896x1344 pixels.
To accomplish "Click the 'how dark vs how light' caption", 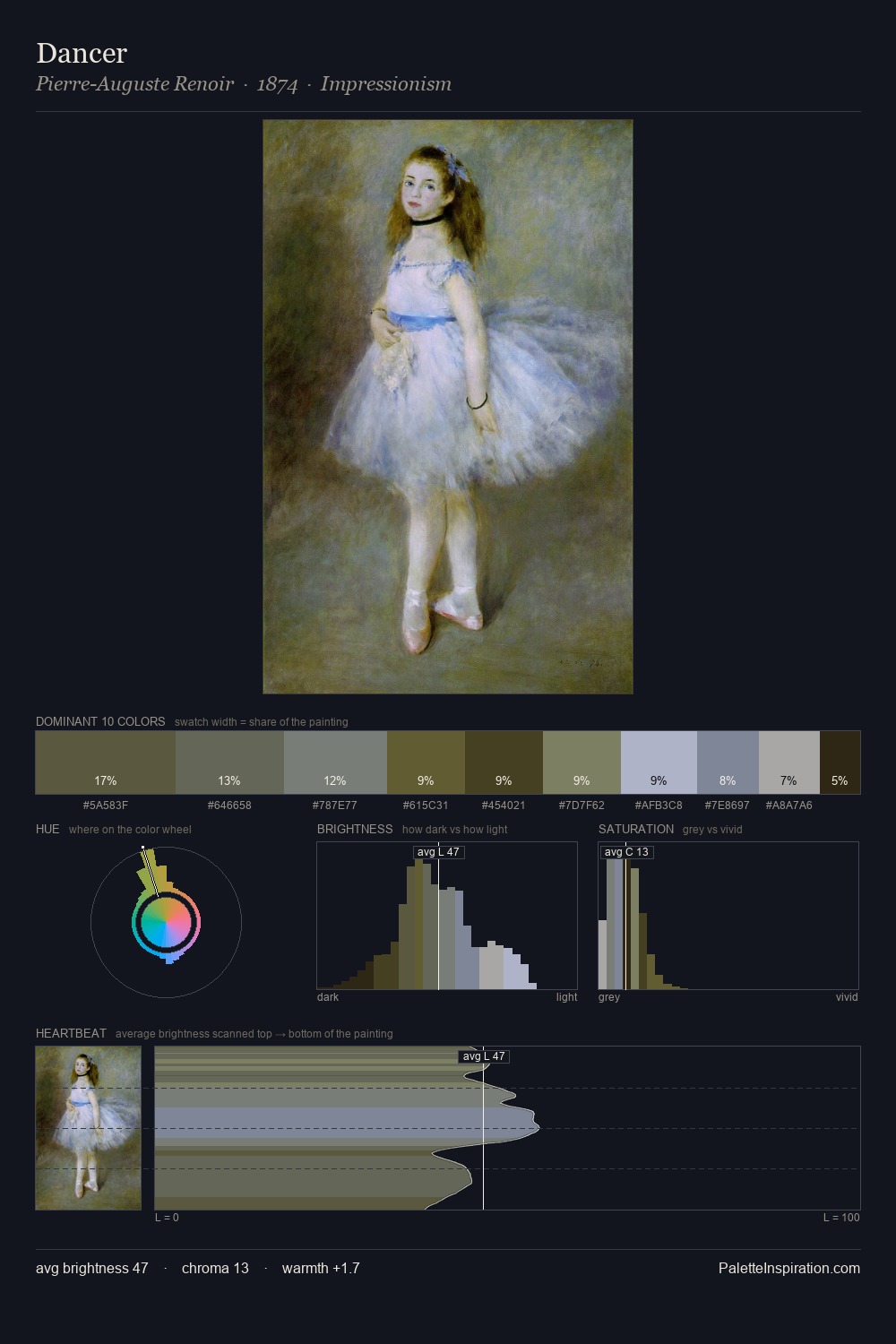I will 455,830.
